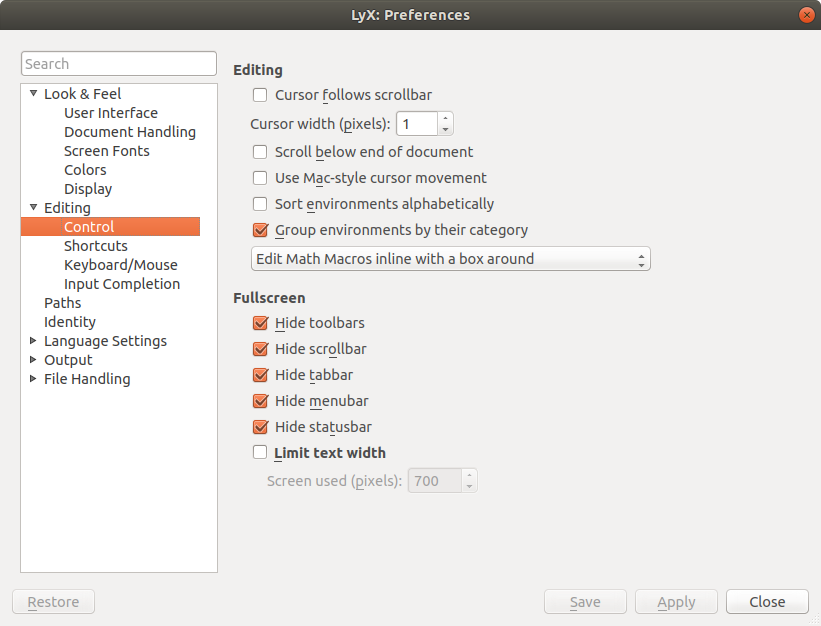This screenshot has height=626, width=821.
Task: Click the Close button
Action: click(x=767, y=602)
